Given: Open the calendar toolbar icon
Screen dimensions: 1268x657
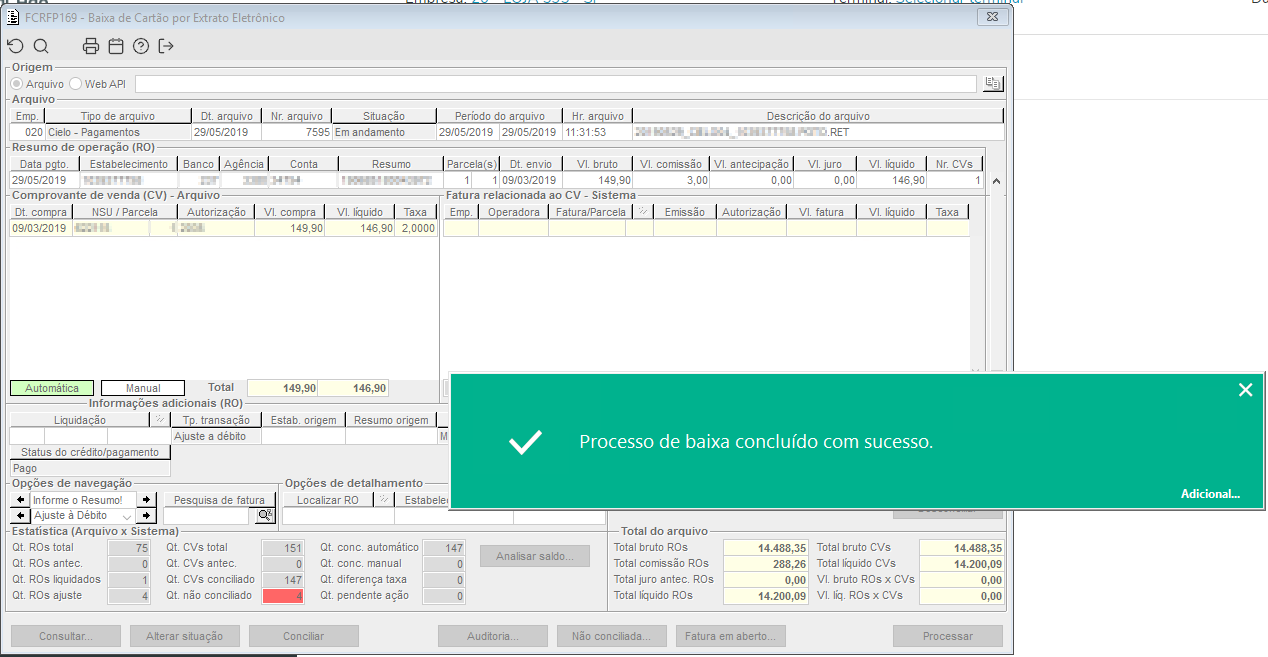Looking at the screenshot, I should coord(116,46).
